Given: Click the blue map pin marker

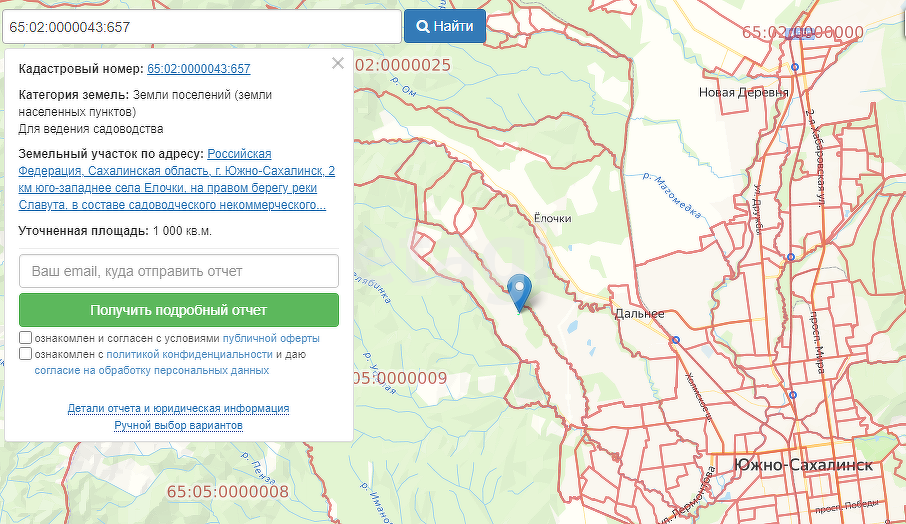Looking at the screenshot, I should pos(520,292).
